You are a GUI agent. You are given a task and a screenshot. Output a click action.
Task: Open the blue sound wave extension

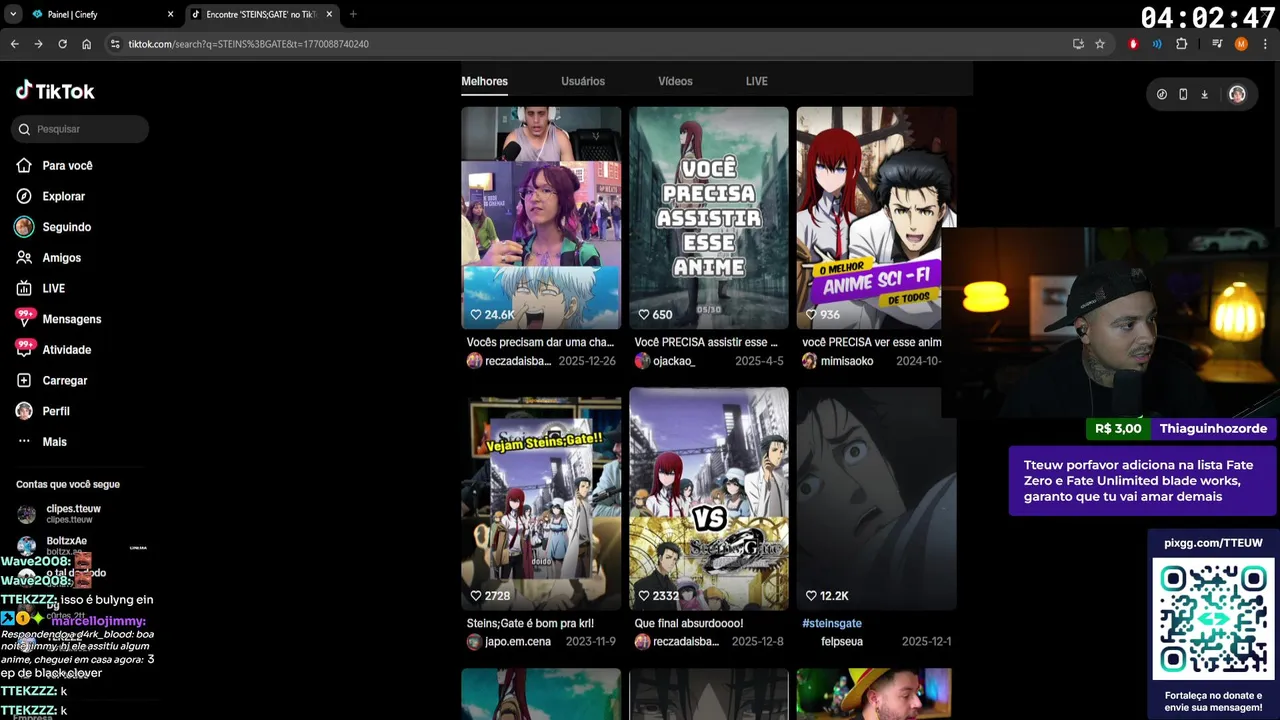coord(1157,44)
